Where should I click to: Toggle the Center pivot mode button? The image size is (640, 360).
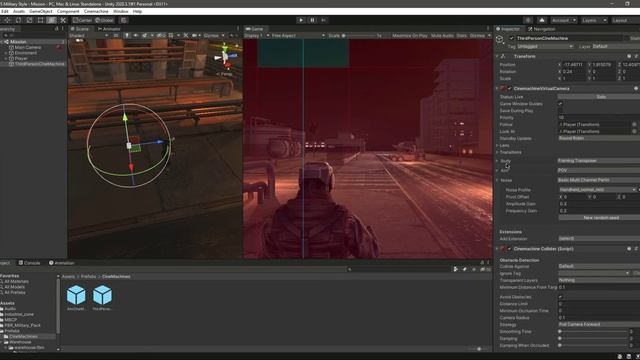tap(82, 20)
